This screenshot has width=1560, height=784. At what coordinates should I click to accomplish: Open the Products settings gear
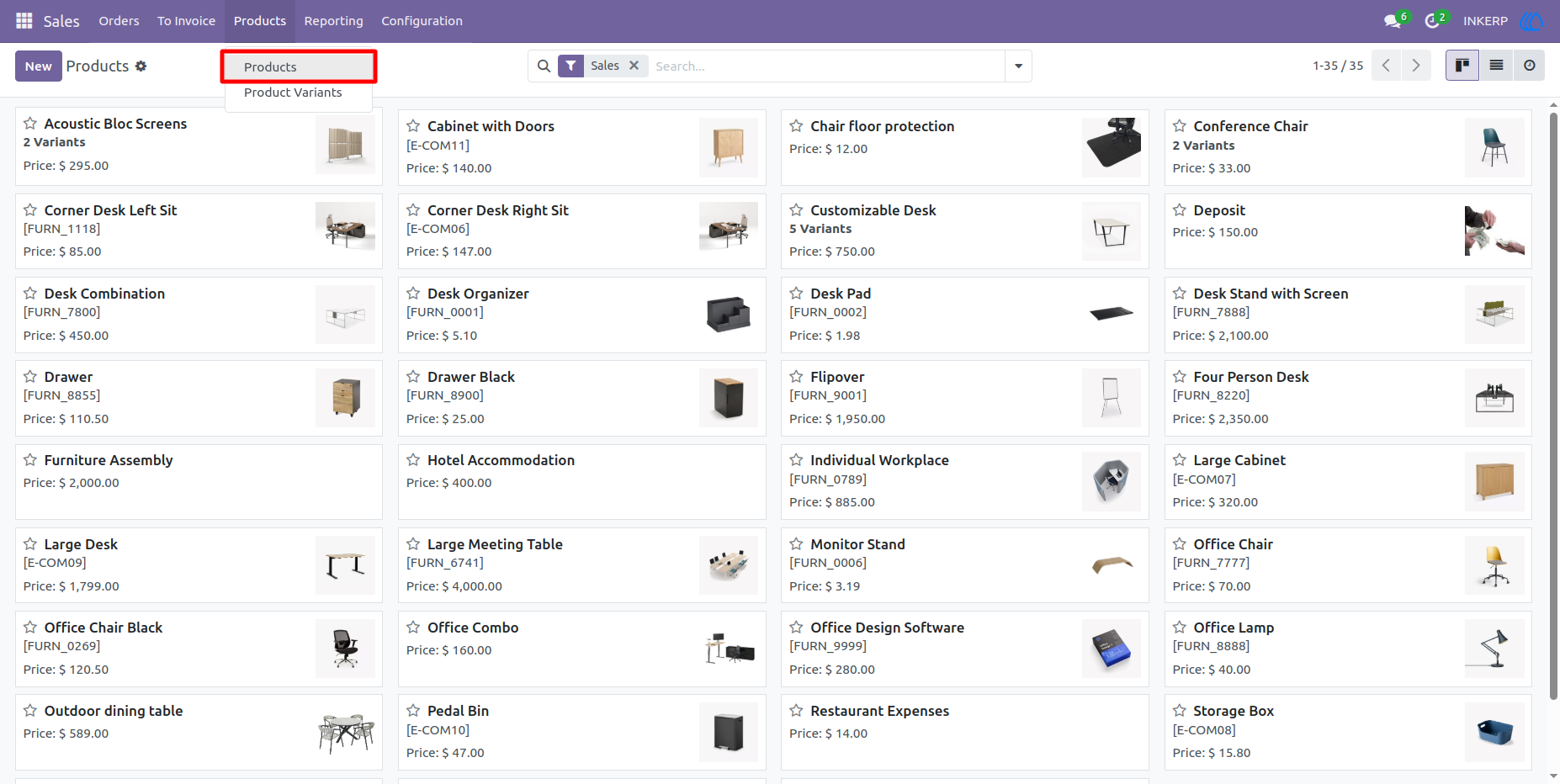tap(141, 66)
